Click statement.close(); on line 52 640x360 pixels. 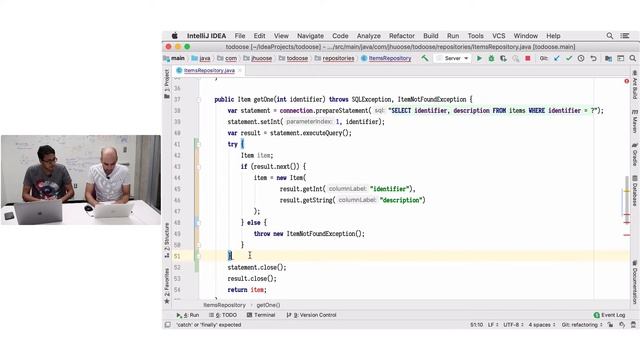[x=257, y=267]
